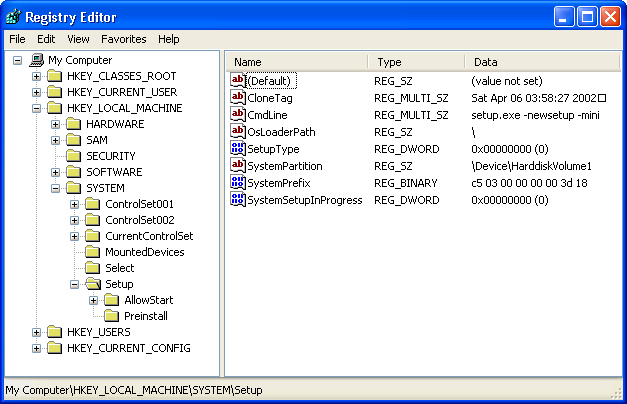
Task: Click the Select key folder icon
Action: (x=93, y=268)
